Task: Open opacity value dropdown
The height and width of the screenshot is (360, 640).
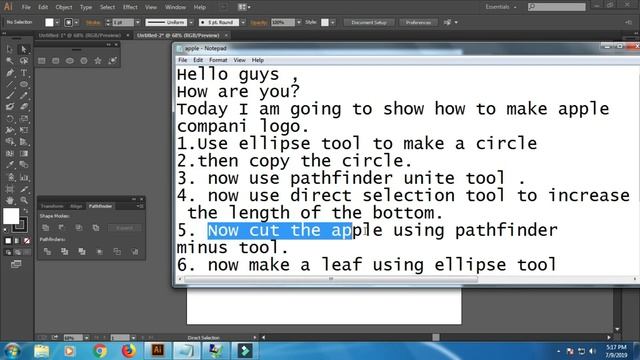Action: [x=299, y=22]
